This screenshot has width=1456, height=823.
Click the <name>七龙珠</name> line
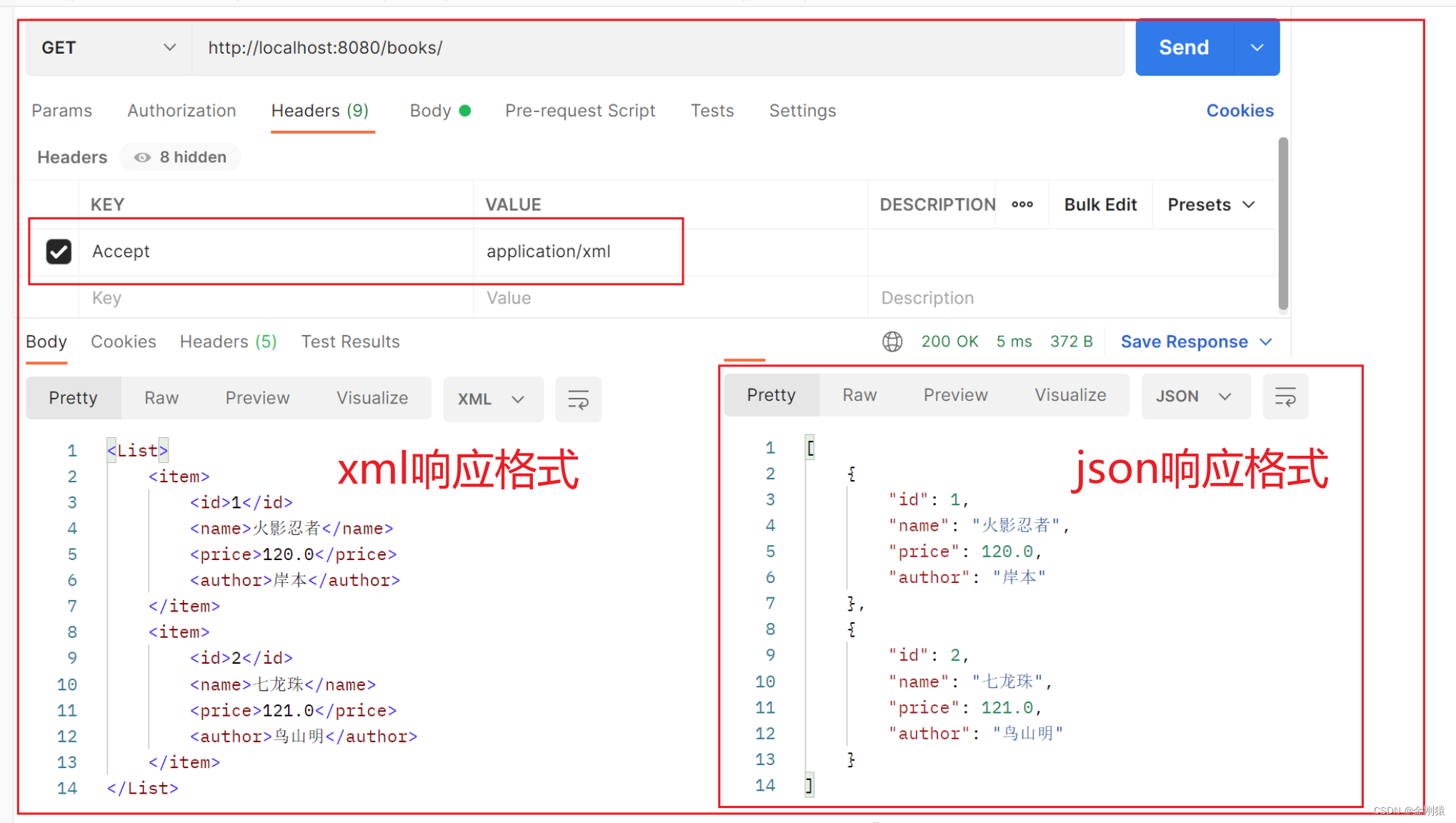click(282, 684)
